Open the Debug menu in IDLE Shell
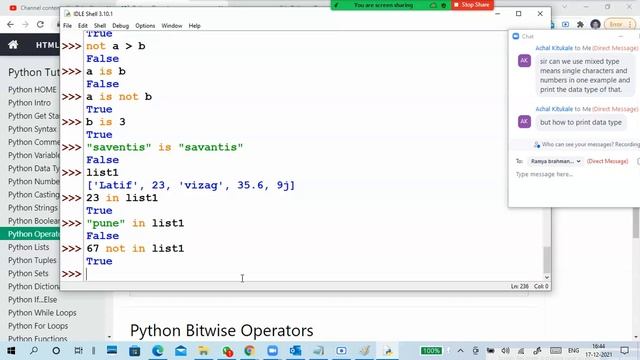 120,26
